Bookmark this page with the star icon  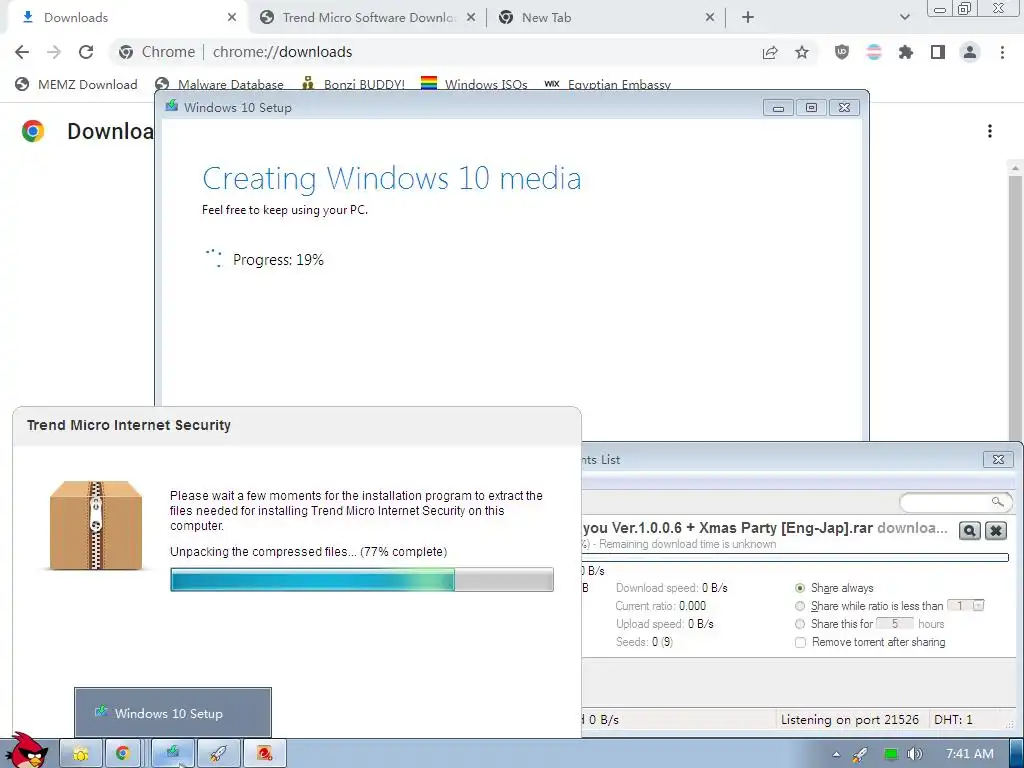(802, 52)
